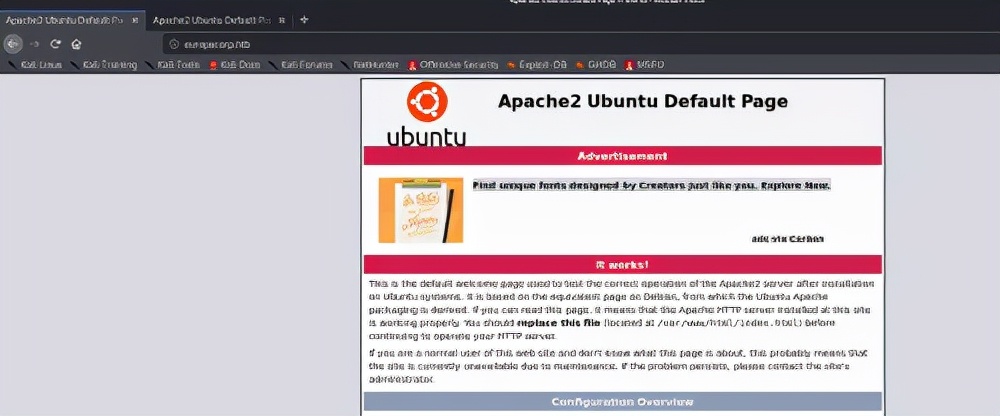Click the Configuration Overview section header
This screenshot has width=1000, height=416.
point(622,401)
